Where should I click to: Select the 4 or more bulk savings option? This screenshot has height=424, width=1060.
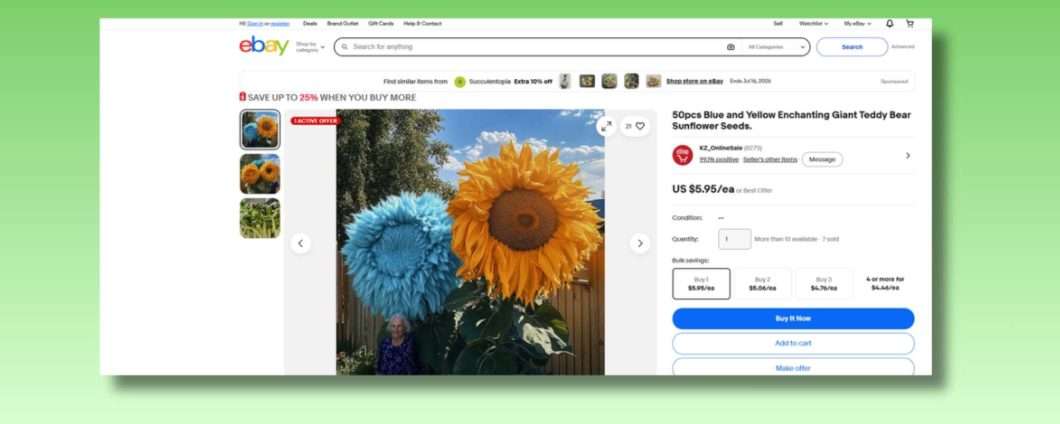click(x=885, y=284)
